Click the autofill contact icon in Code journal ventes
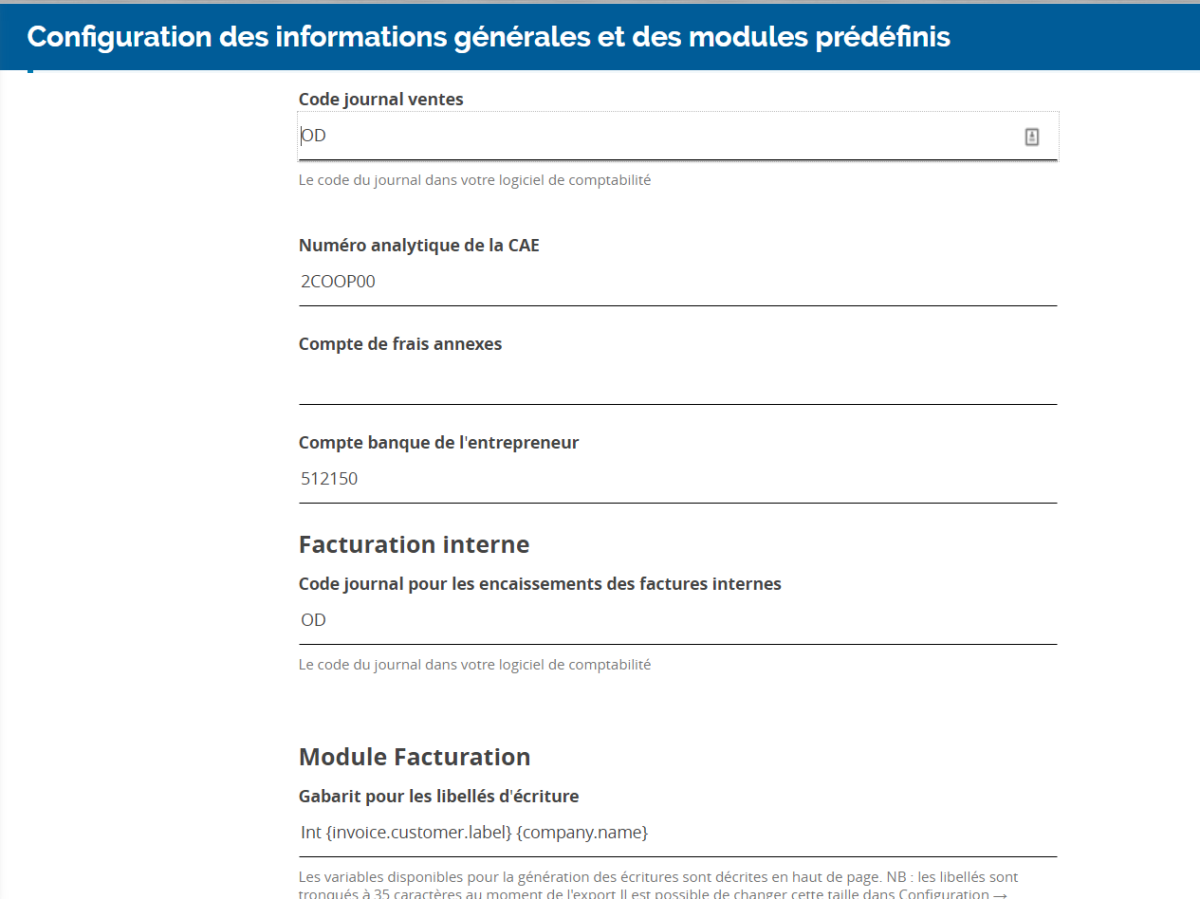This screenshot has width=1200, height=899. (1032, 137)
